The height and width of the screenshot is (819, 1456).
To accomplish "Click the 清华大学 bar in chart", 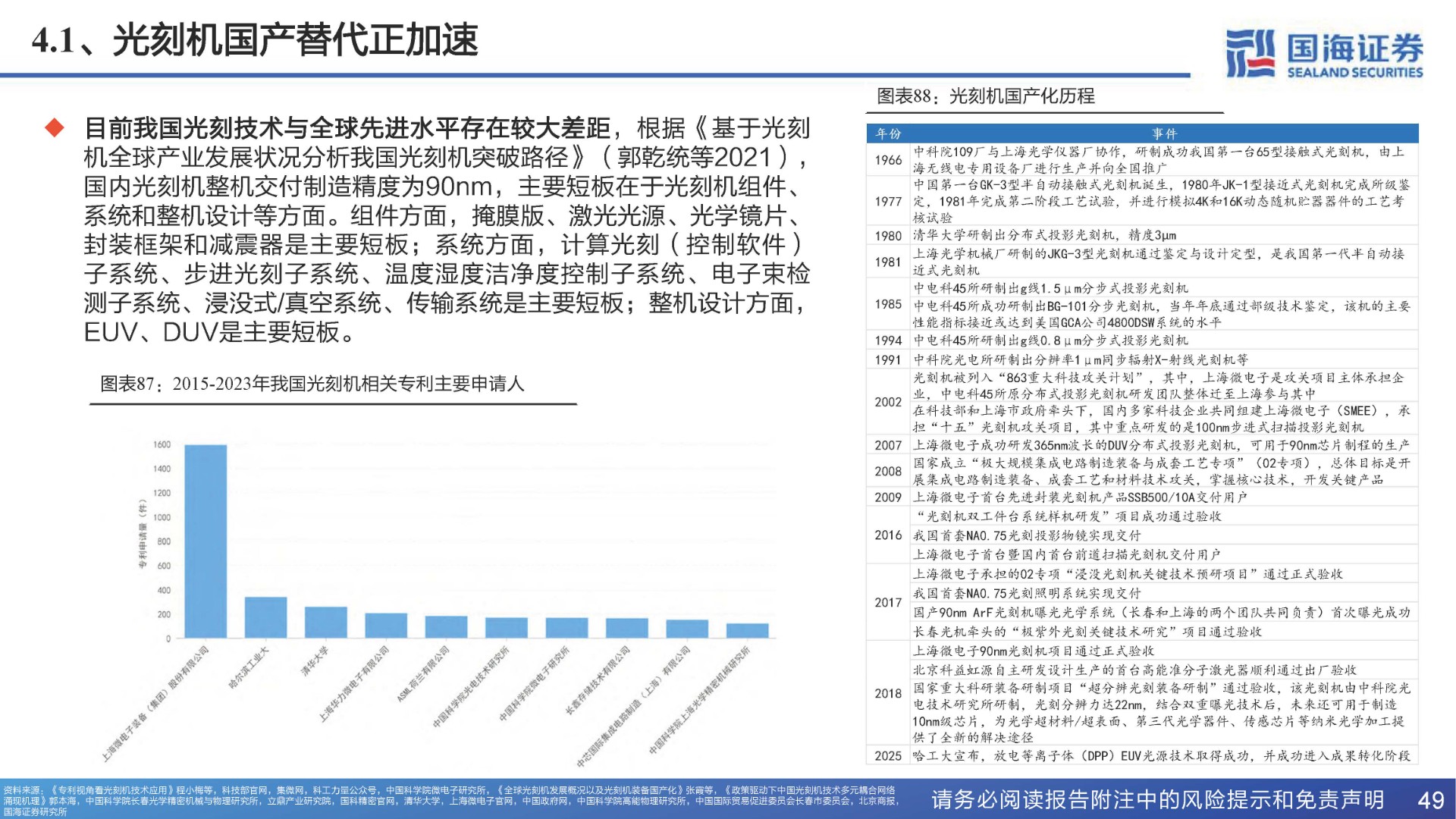I will (325, 621).
